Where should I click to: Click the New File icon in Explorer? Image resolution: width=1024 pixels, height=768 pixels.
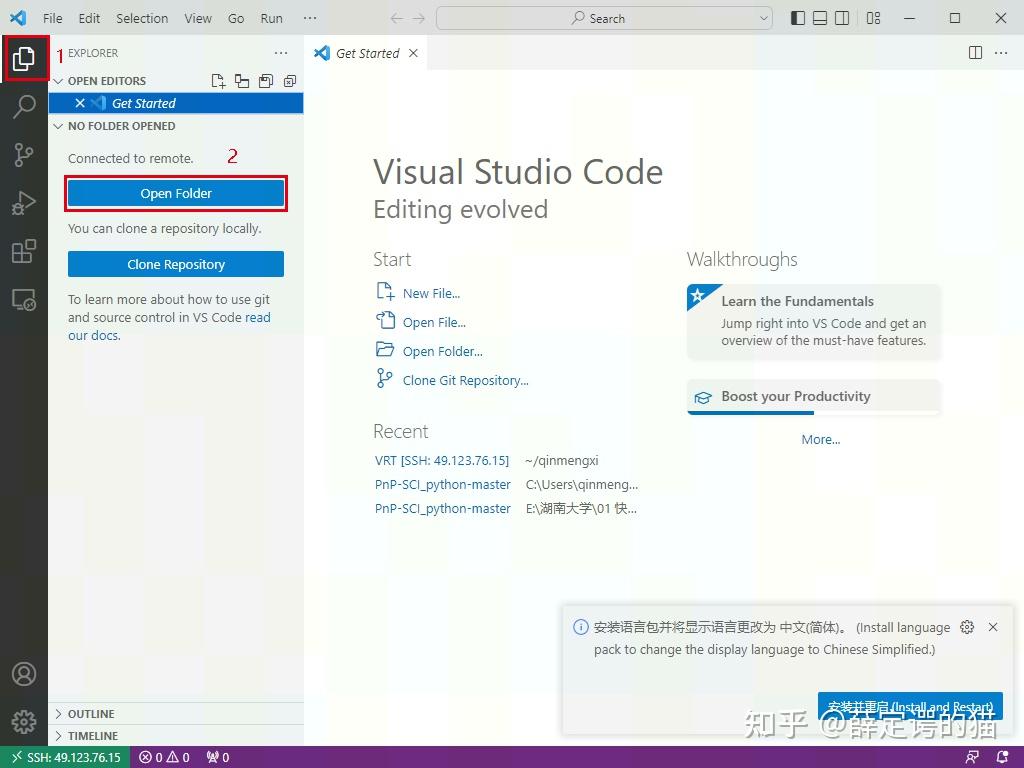pos(217,81)
